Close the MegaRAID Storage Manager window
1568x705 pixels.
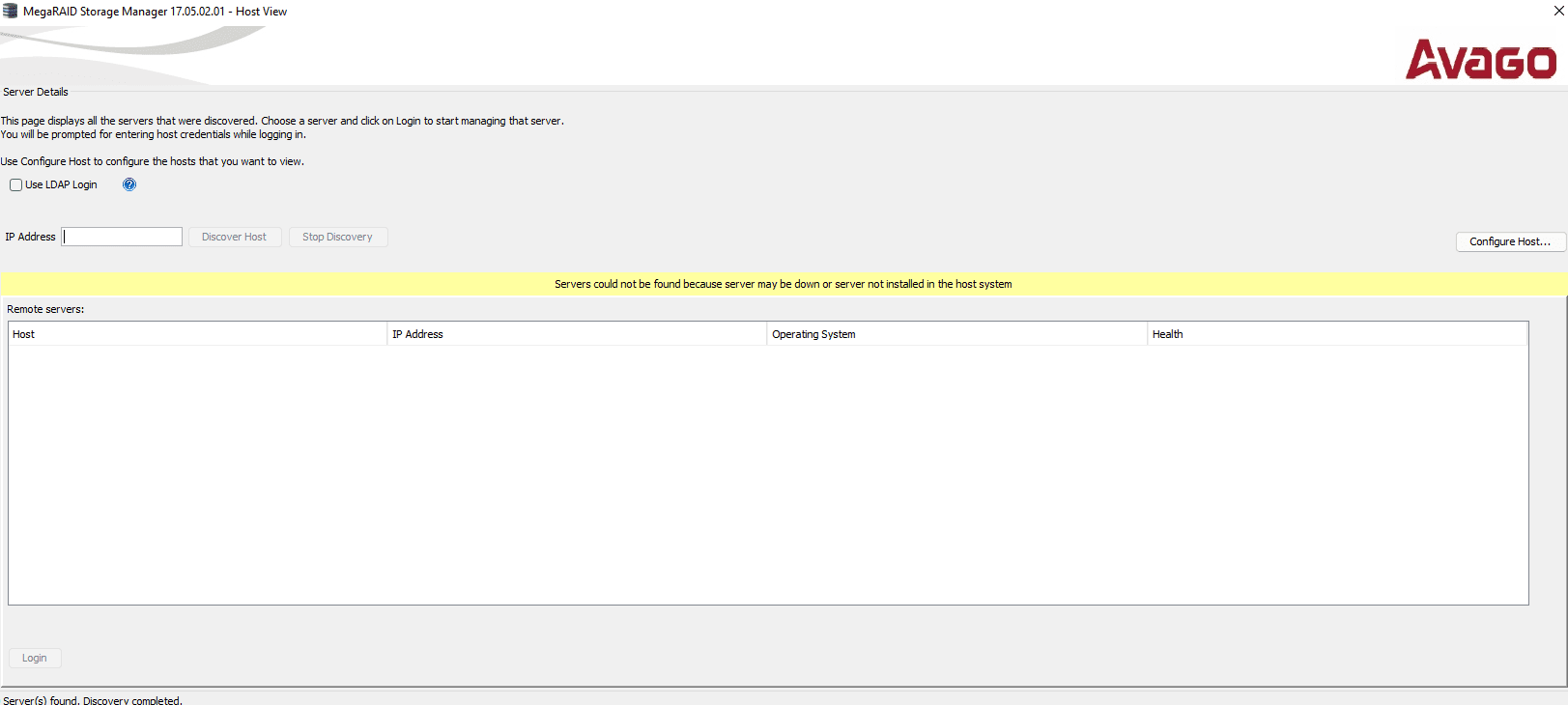click(1557, 11)
